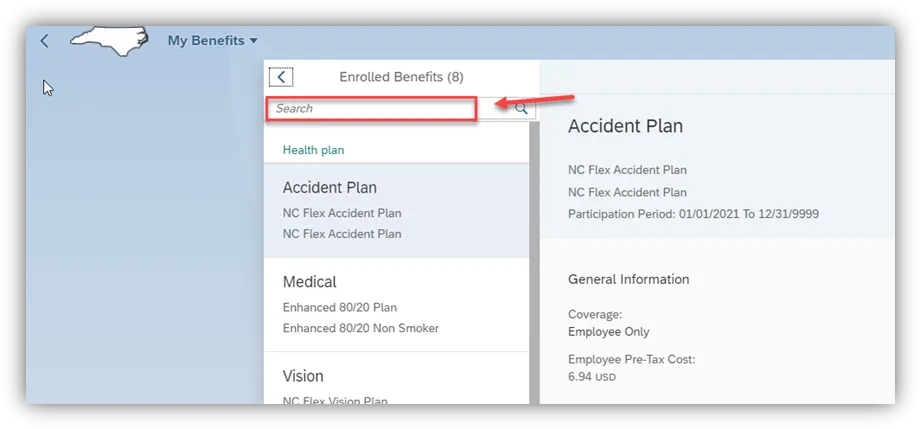Viewport: 920px width, 429px height.
Task: Click the Coverage field label
Action: pos(595,313)
